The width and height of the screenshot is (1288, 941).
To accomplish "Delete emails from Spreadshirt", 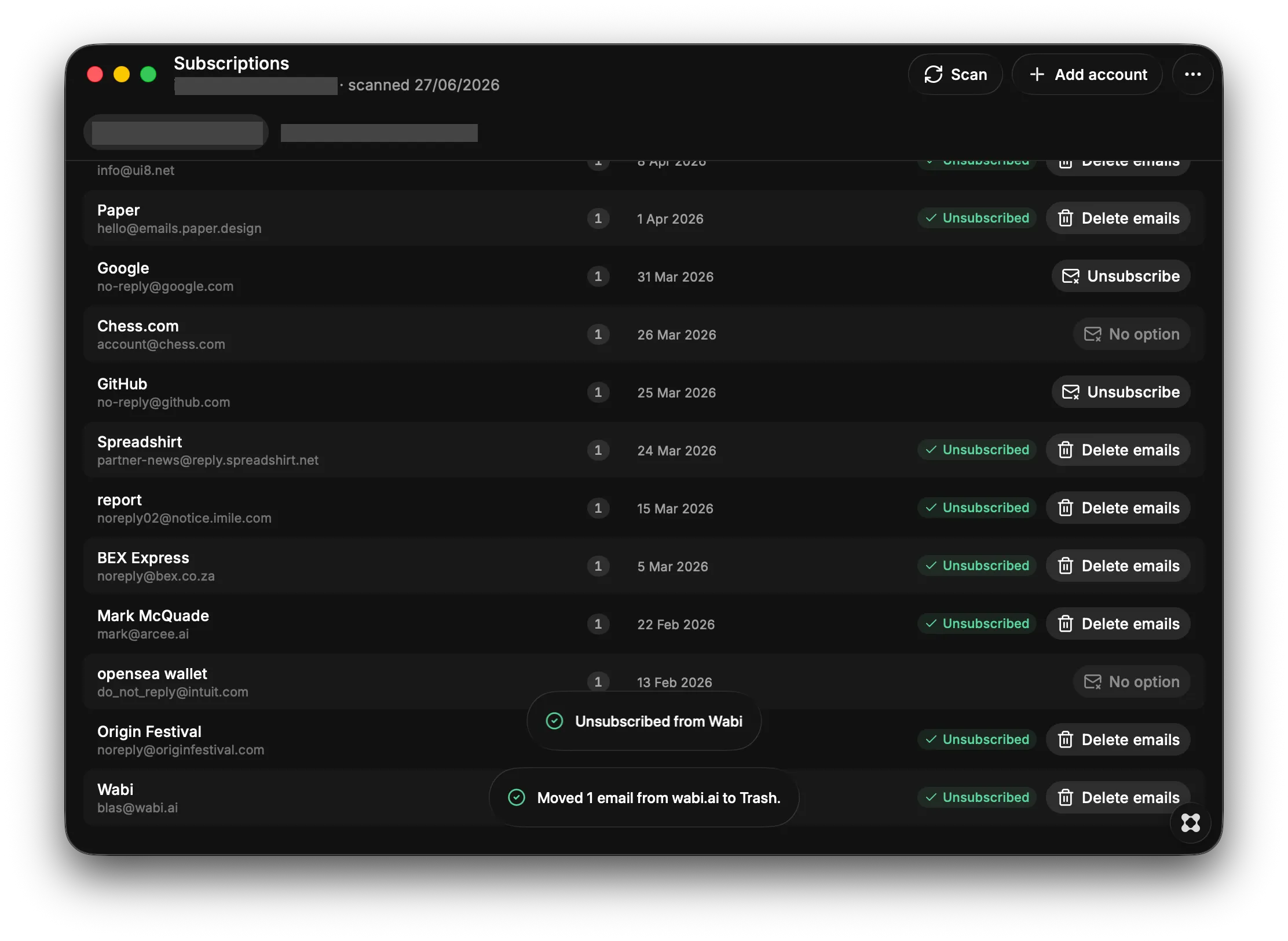I will tap(1118, 450).
